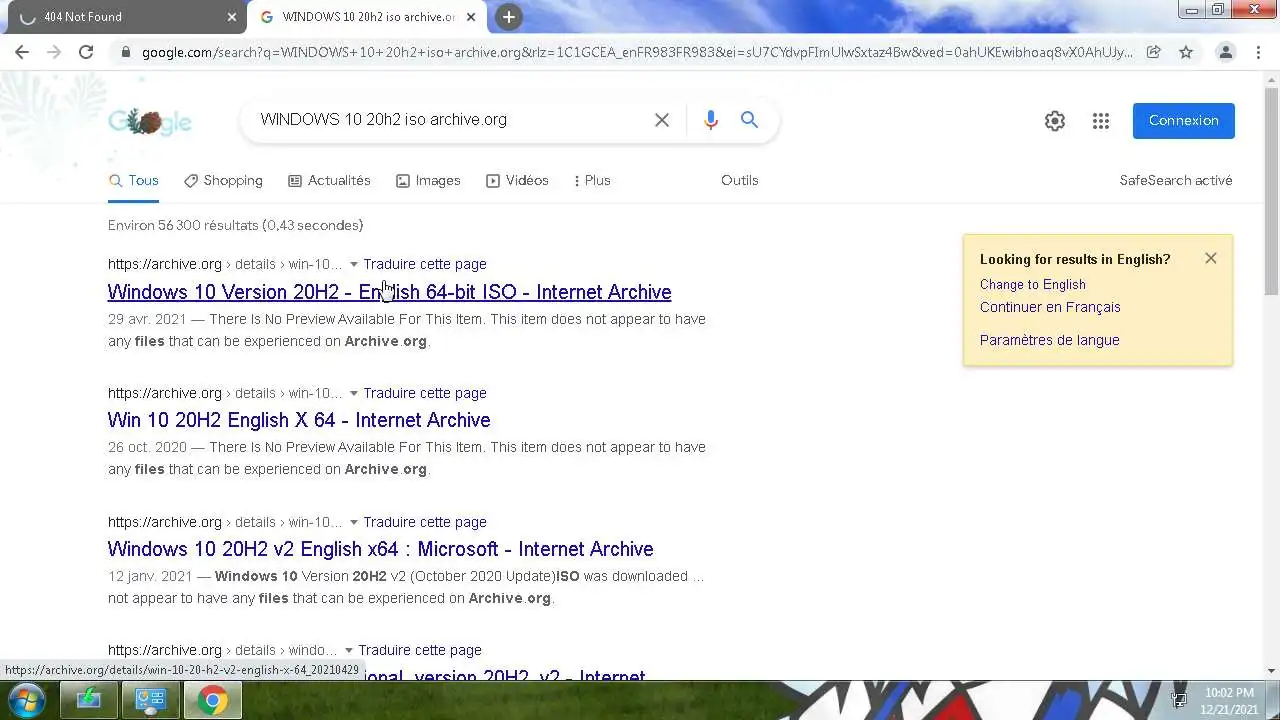Open the Chrome profile avatar menu
The height and width of the screenshot is (720, 1280).
point(1225,52)
